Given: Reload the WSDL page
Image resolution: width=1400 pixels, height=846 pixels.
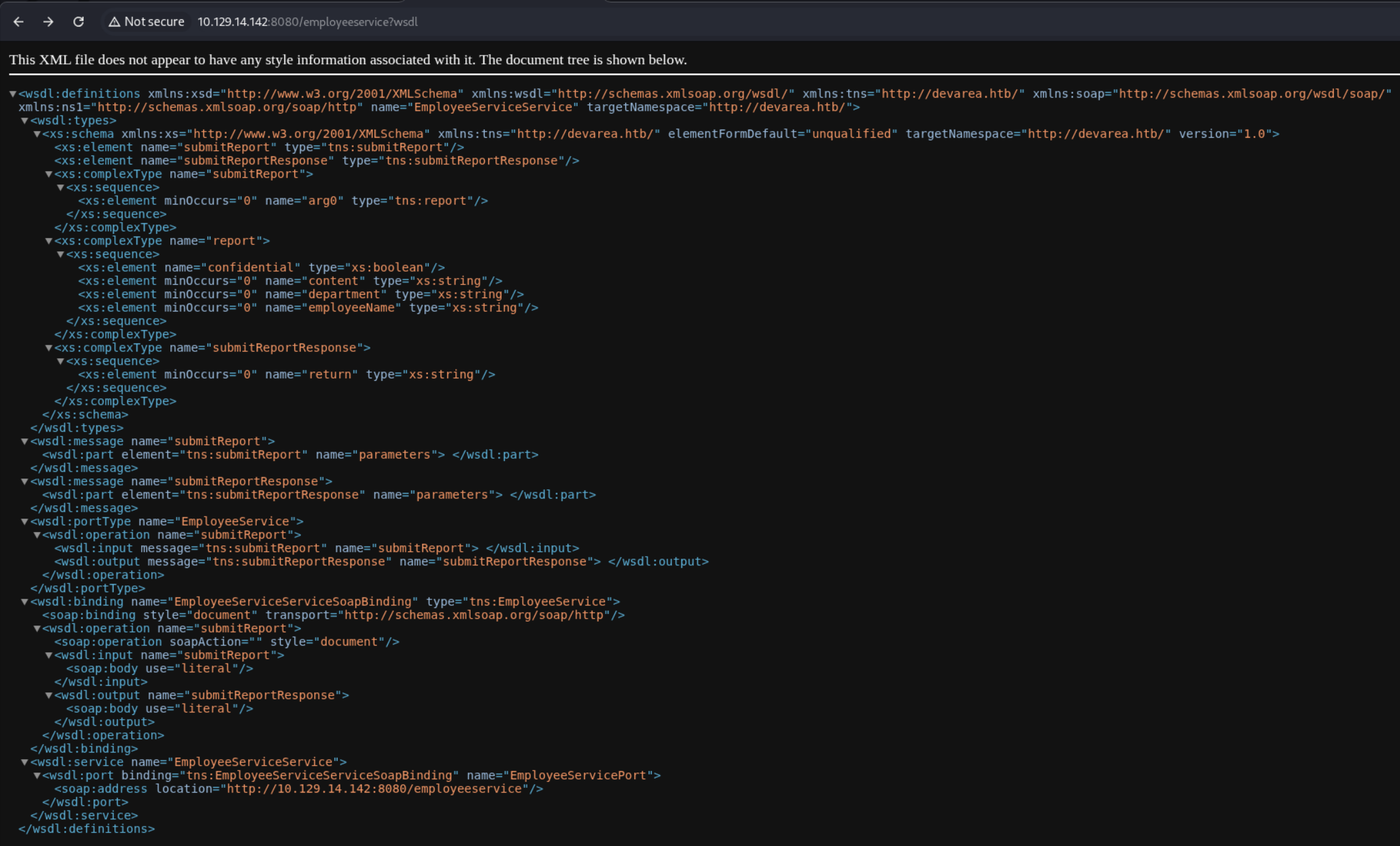Looking at the screenshot, I should [x=78, y=22].
